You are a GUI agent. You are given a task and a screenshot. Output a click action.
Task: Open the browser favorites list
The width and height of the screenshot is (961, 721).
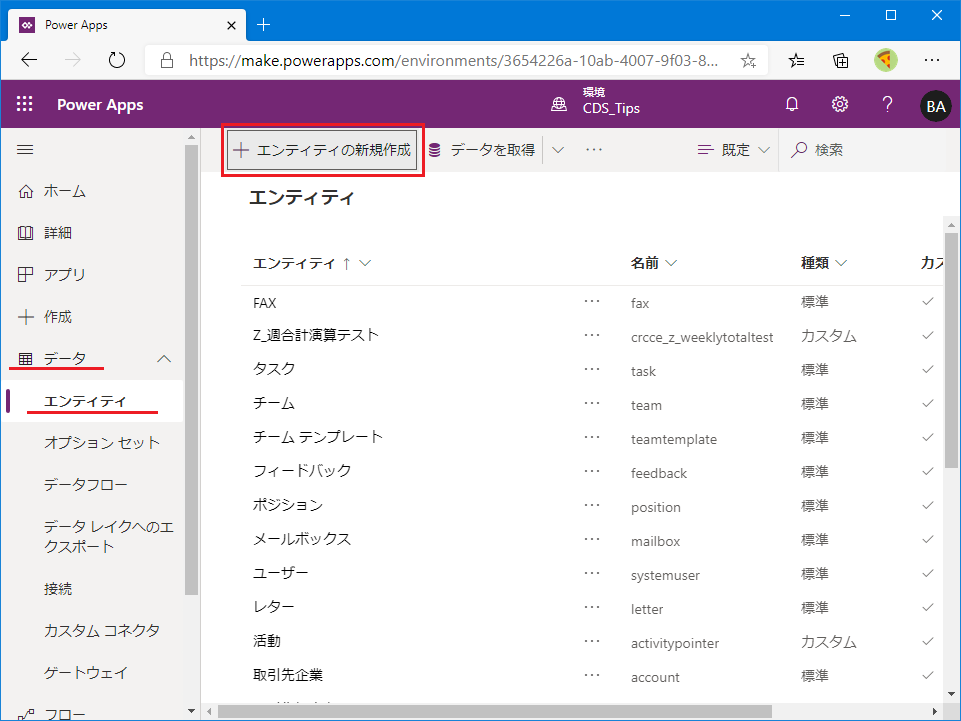point(796,60)
